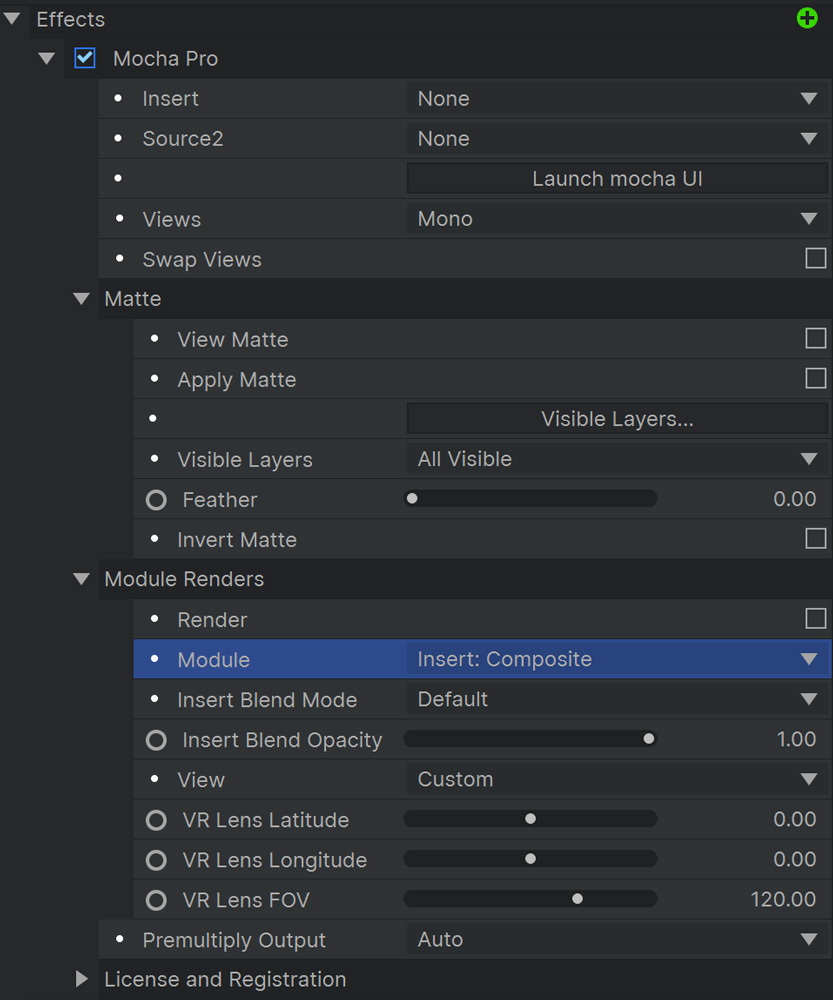Image resolution: width=833 pixels, height=1000 pixels.
Task: Enable the View Matte checkbox
Action: pyautogui.click(x=816, y=338)
